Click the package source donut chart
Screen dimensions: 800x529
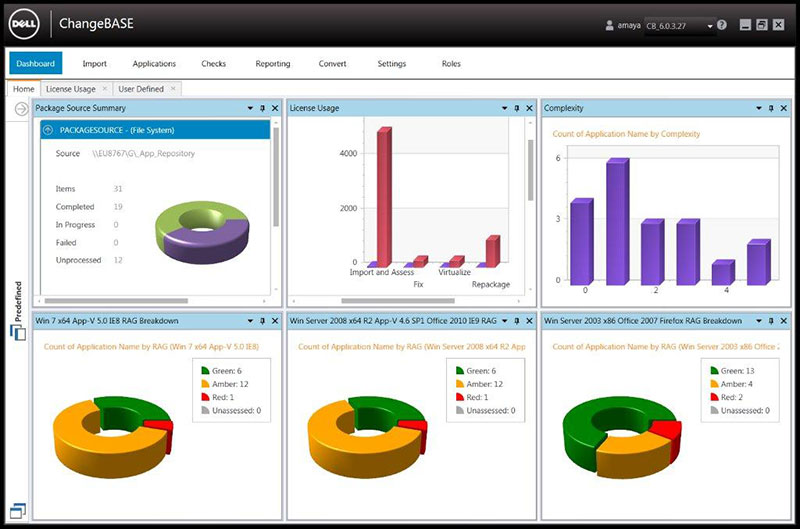click(203, 232)
